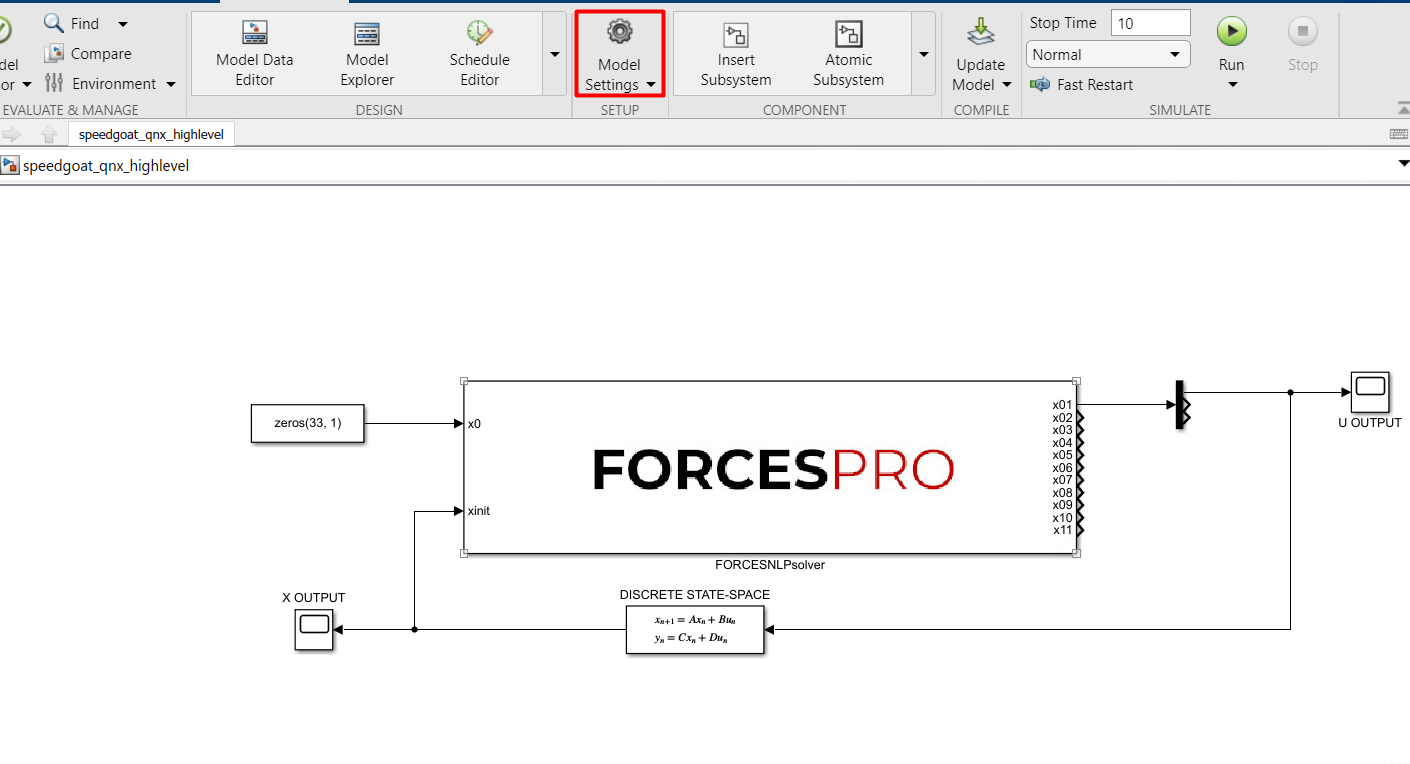The width and height of the screenshot is (1410, 764).
Task: Open the simulation mode Normal dropdown
Action: point(1107,55)
